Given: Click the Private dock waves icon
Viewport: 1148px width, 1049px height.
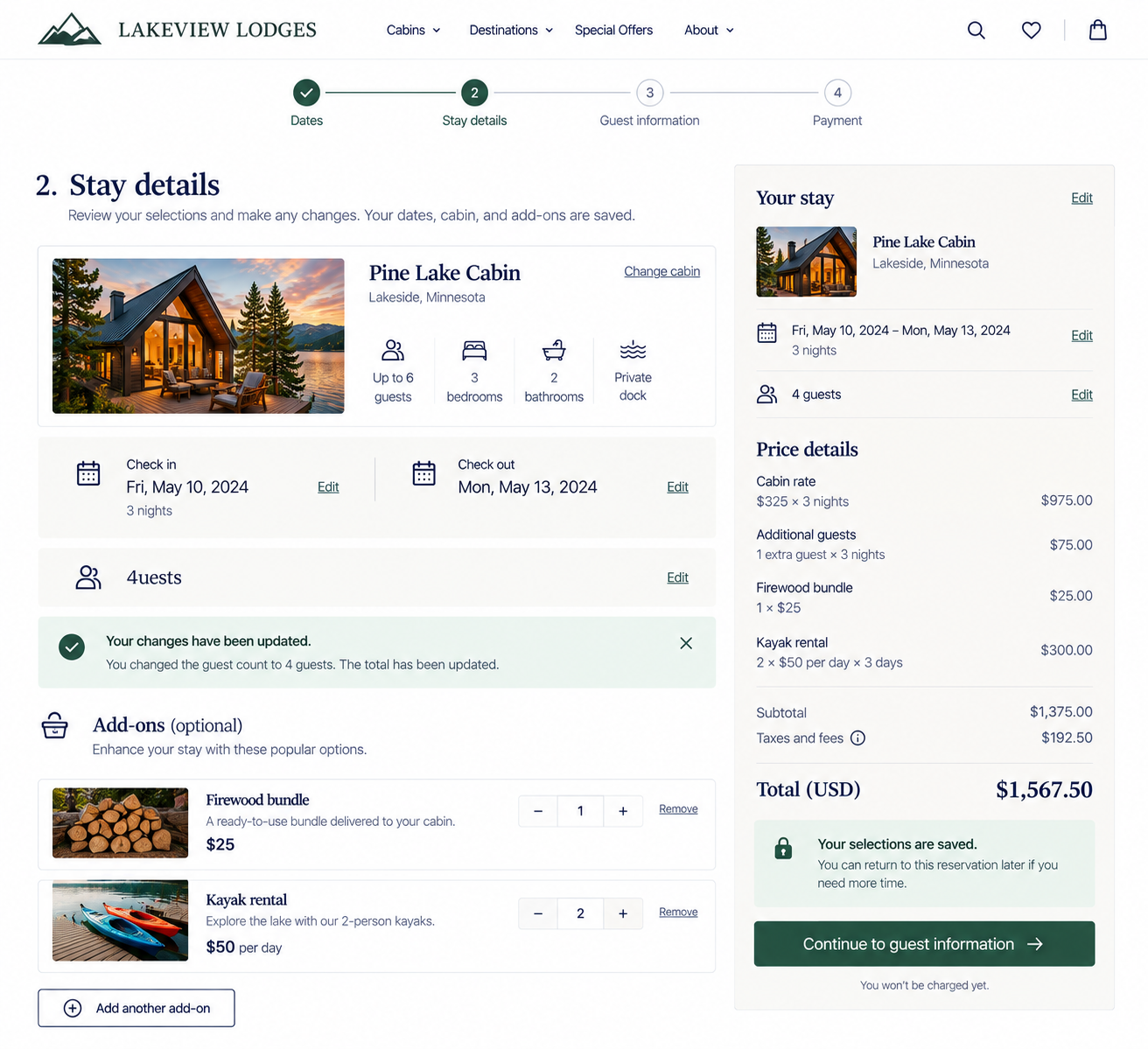Looking at the screenshot, I should (x=633, y=350).
